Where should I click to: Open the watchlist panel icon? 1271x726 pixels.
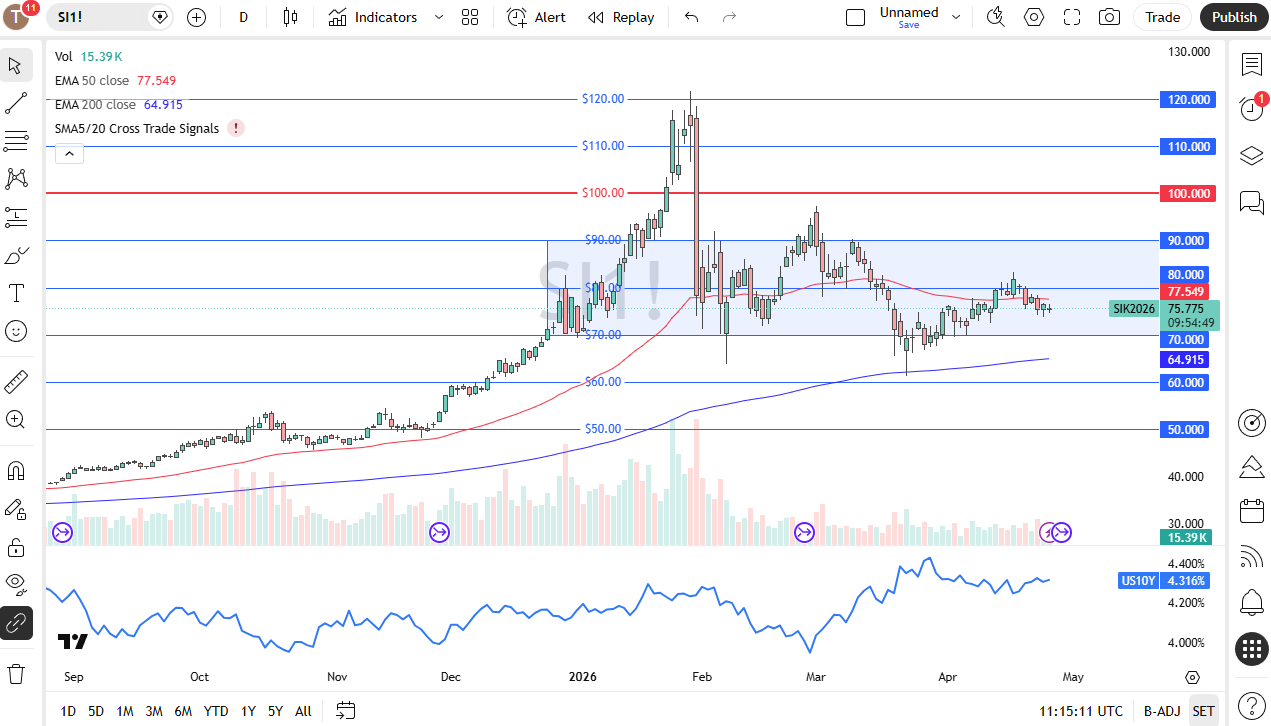(x=1251, y=65)
